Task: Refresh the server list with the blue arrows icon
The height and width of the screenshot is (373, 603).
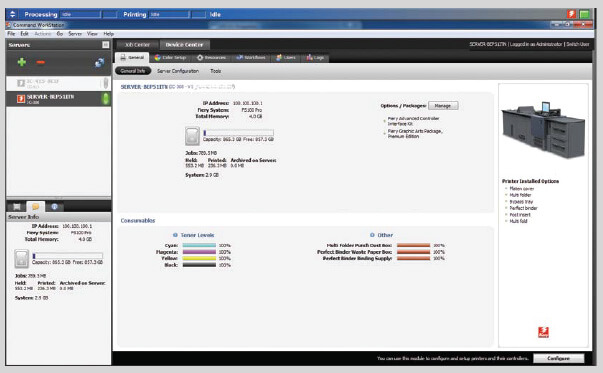Action: [99, 63]
